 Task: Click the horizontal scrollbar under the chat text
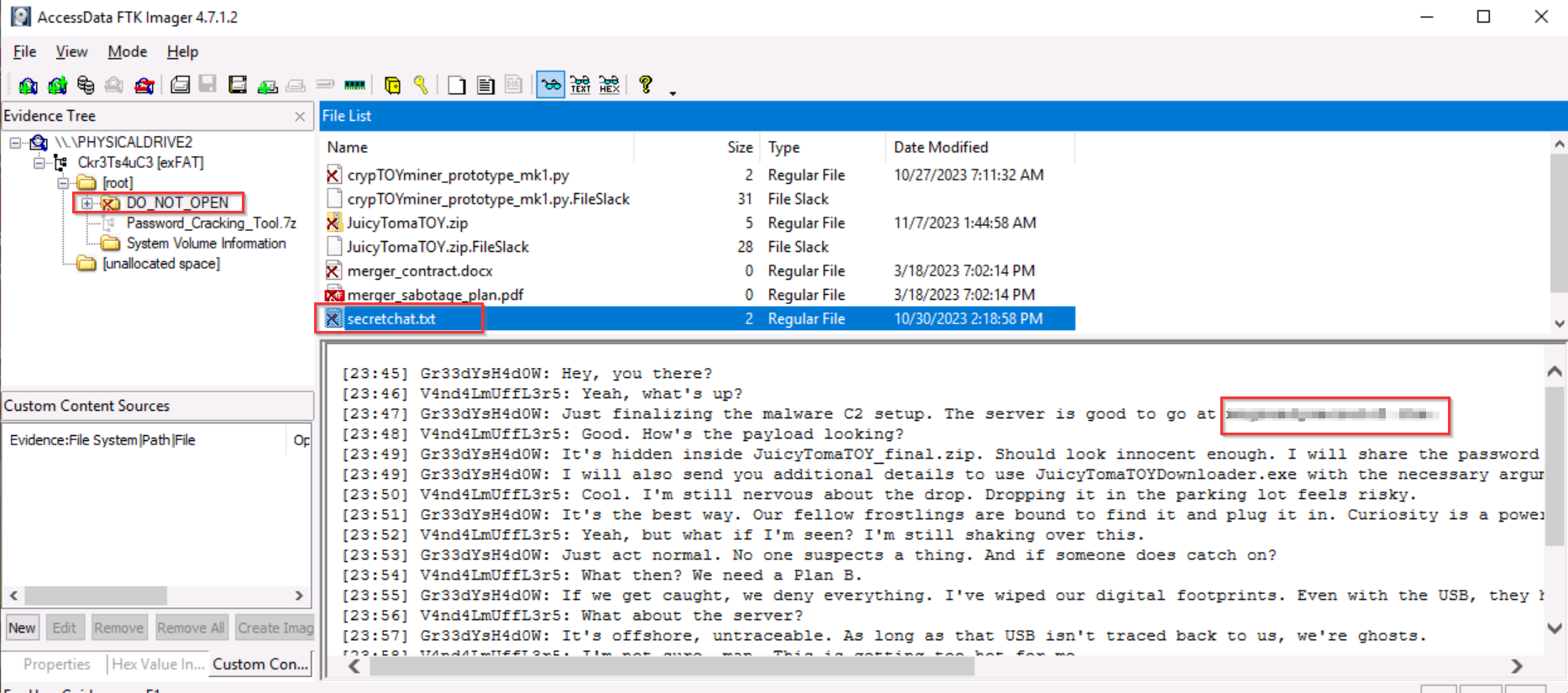point(672,666)
